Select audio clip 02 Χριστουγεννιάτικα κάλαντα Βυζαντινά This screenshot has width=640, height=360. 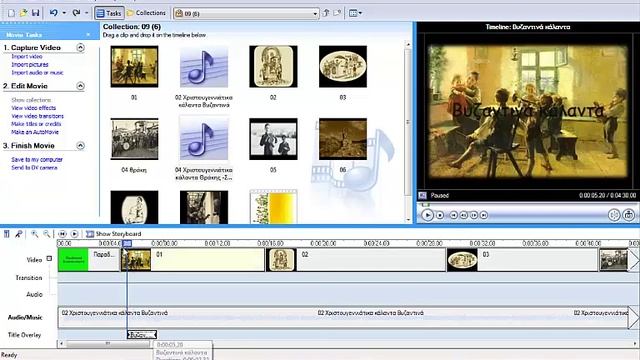[x=204, y=67]
